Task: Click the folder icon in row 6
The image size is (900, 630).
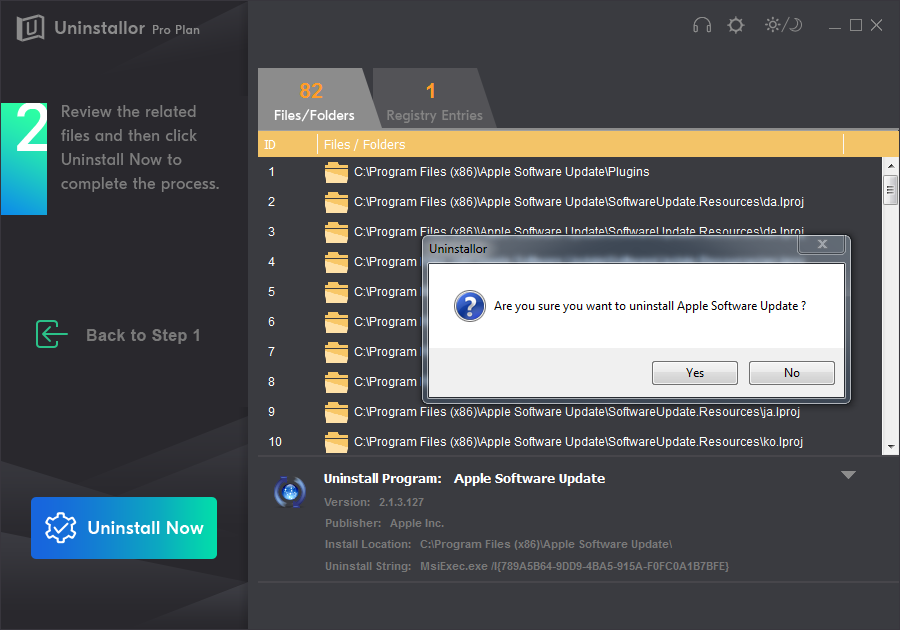Action: click(336, 322)
